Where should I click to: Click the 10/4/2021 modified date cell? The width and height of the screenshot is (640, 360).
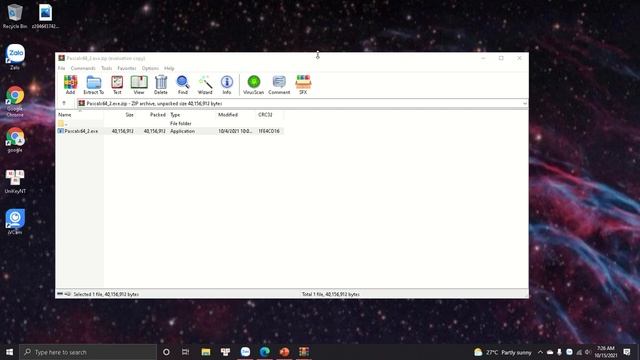(235, 131)
